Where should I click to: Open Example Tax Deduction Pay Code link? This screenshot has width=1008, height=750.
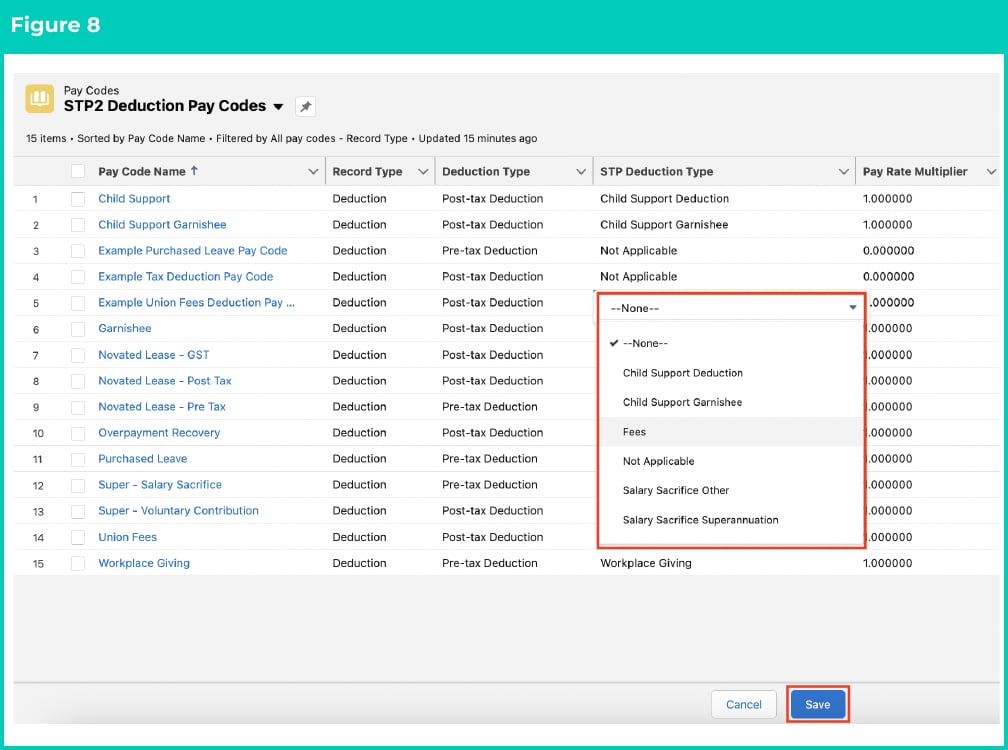(x=186, y=276)
